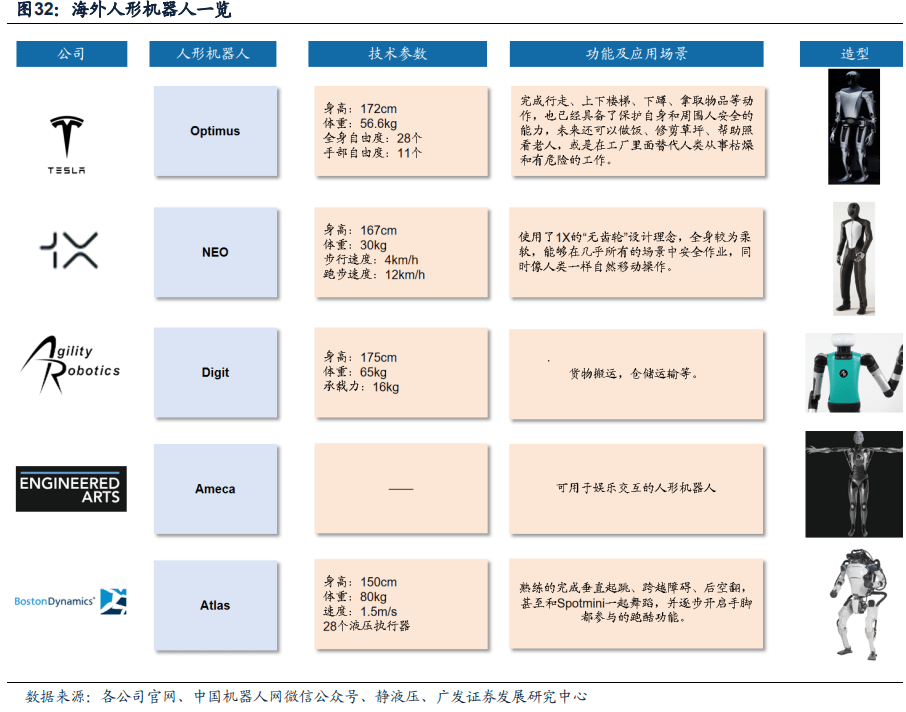Screen dimensions: 906x712
Task: Select the 1X company logo
Action: click(67, 252)
